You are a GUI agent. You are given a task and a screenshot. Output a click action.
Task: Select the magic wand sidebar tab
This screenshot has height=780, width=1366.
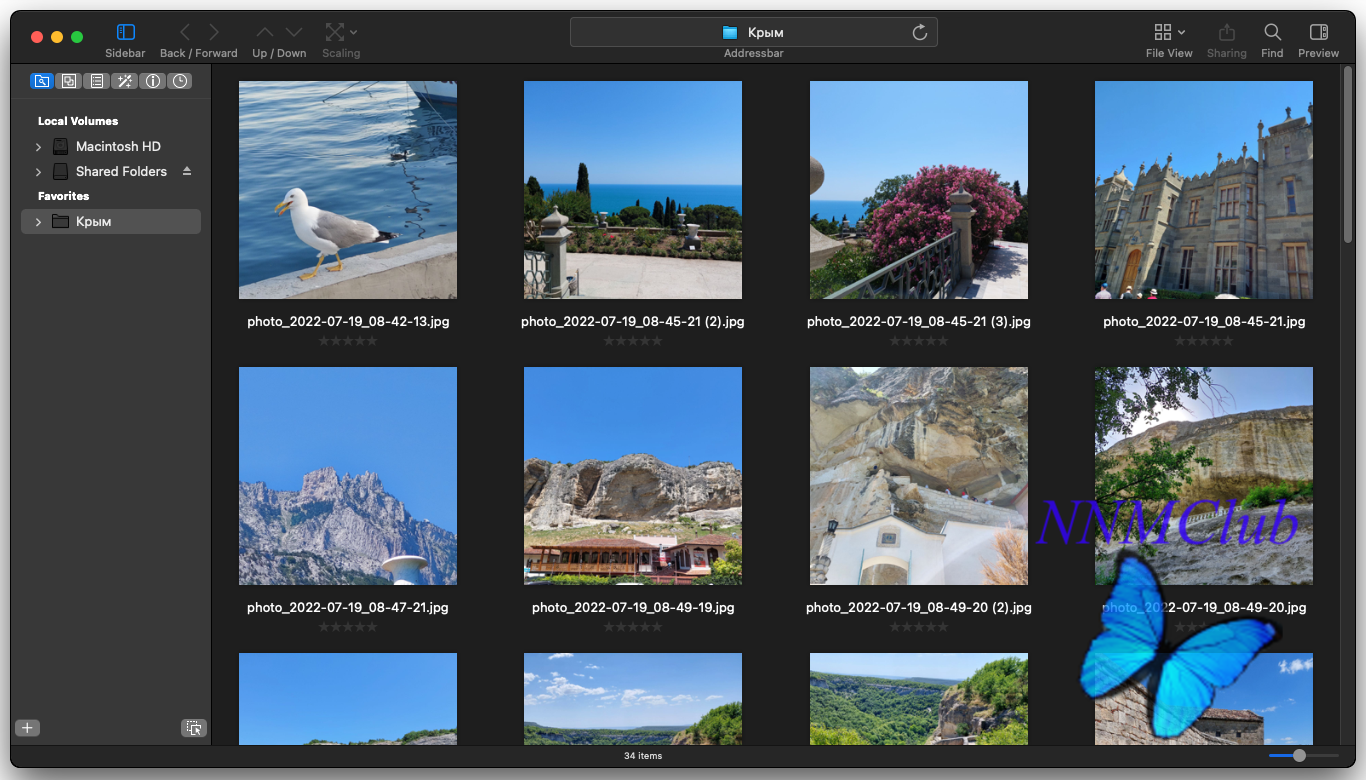125,81
